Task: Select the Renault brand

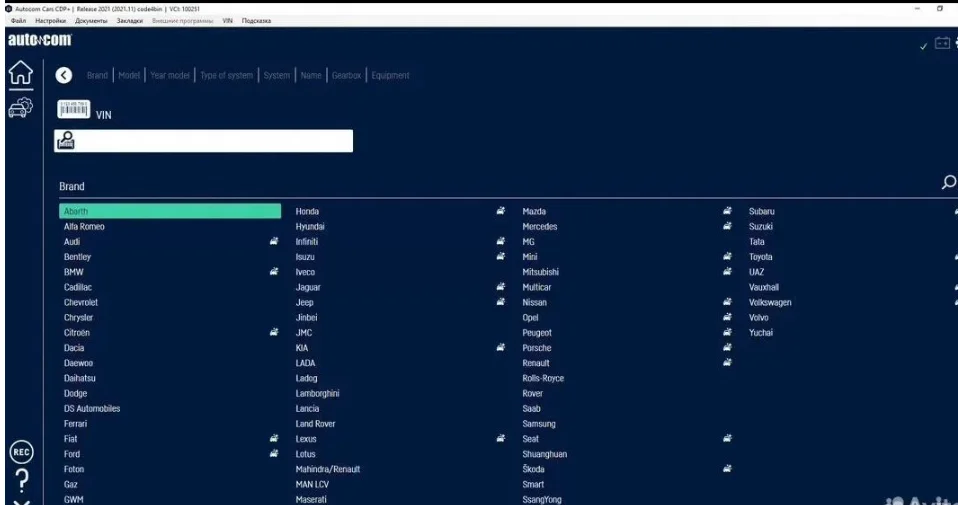Action: (x=535, y=363)
